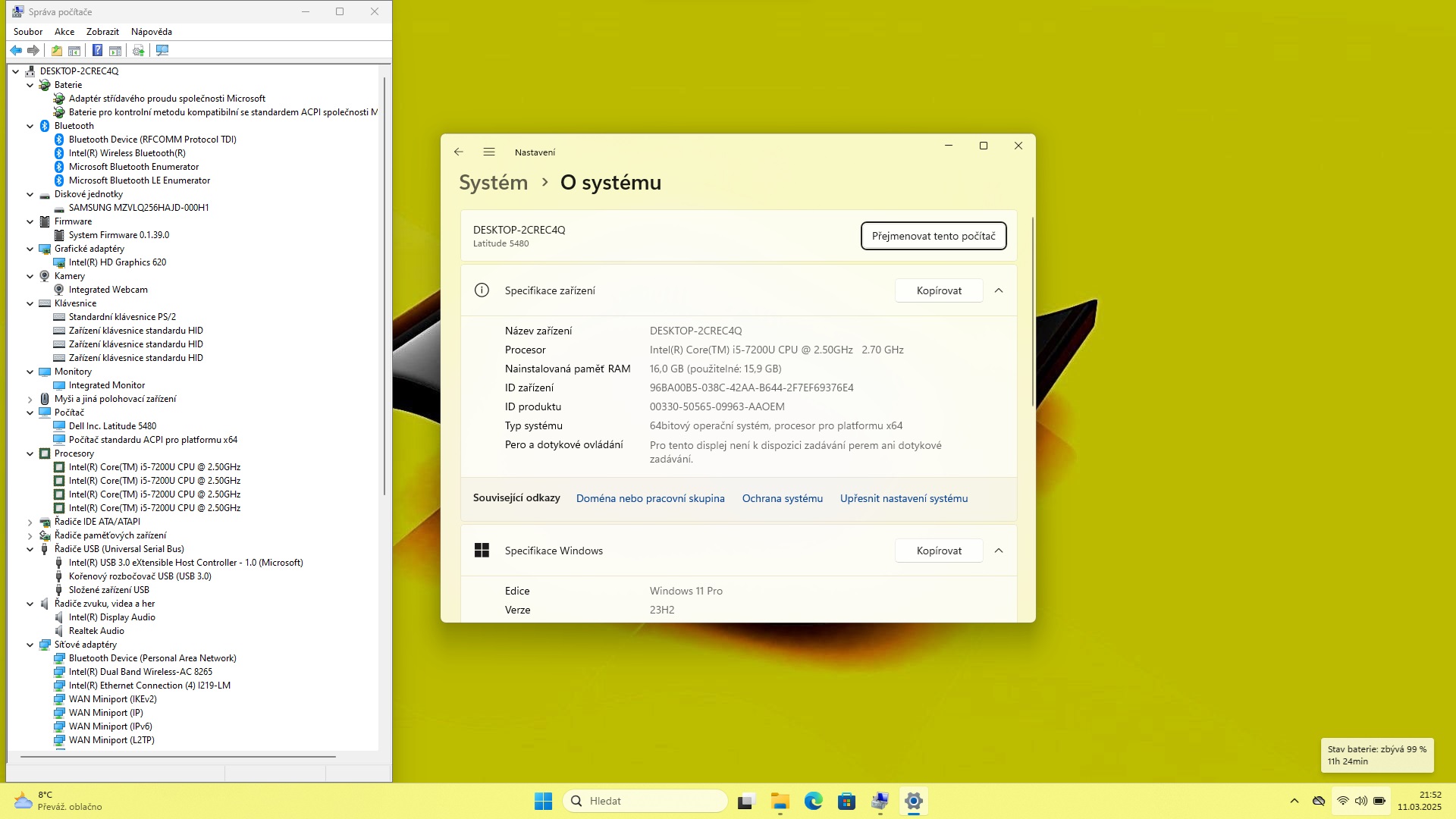Expand the Řadiče IDE ATA/ATAPI node
The width and height of the screenshot is (1456, 819).
tap(30, 522)
